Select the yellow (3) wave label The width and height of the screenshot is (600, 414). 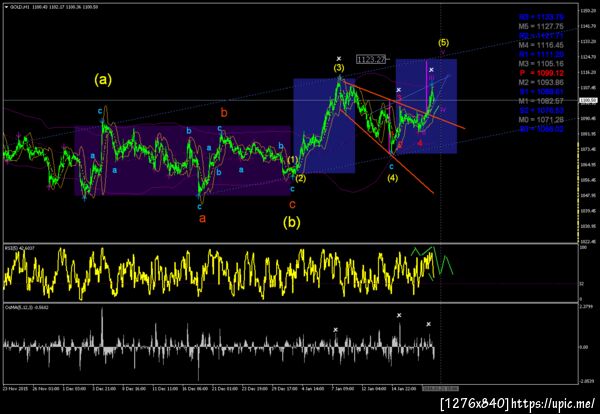[x=338, y=68]
